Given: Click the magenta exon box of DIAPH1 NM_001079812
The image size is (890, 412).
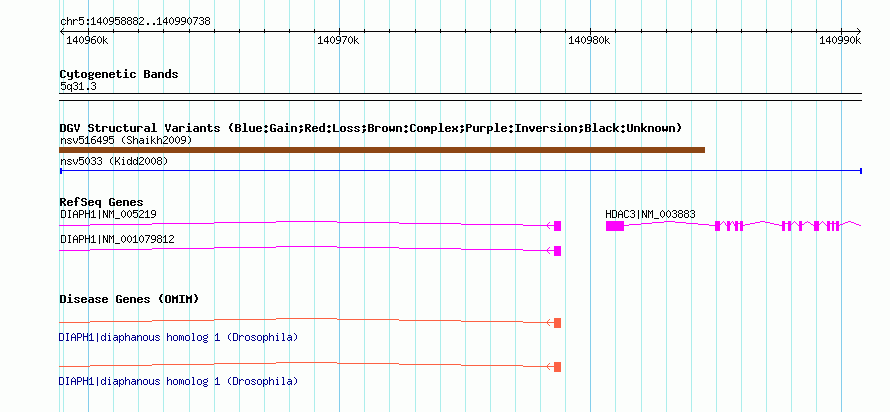Looking at the screenshot, I should 557,251.
